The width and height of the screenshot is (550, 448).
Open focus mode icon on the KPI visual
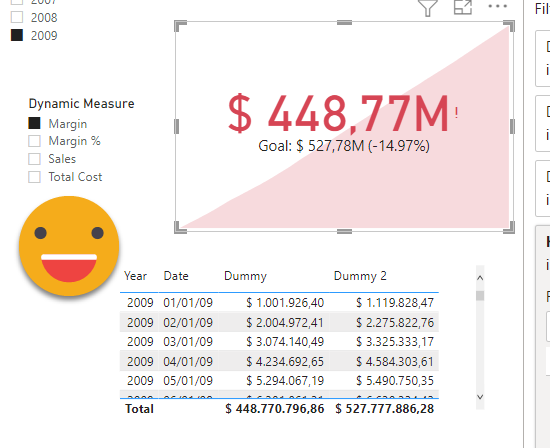(x=463, y=7)
